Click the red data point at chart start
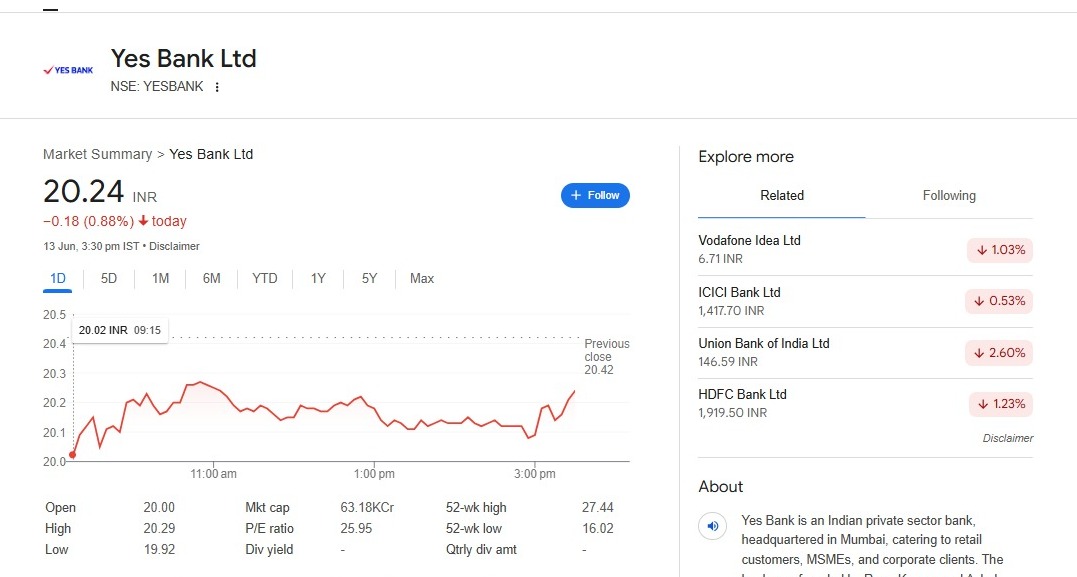 (73, 455)
